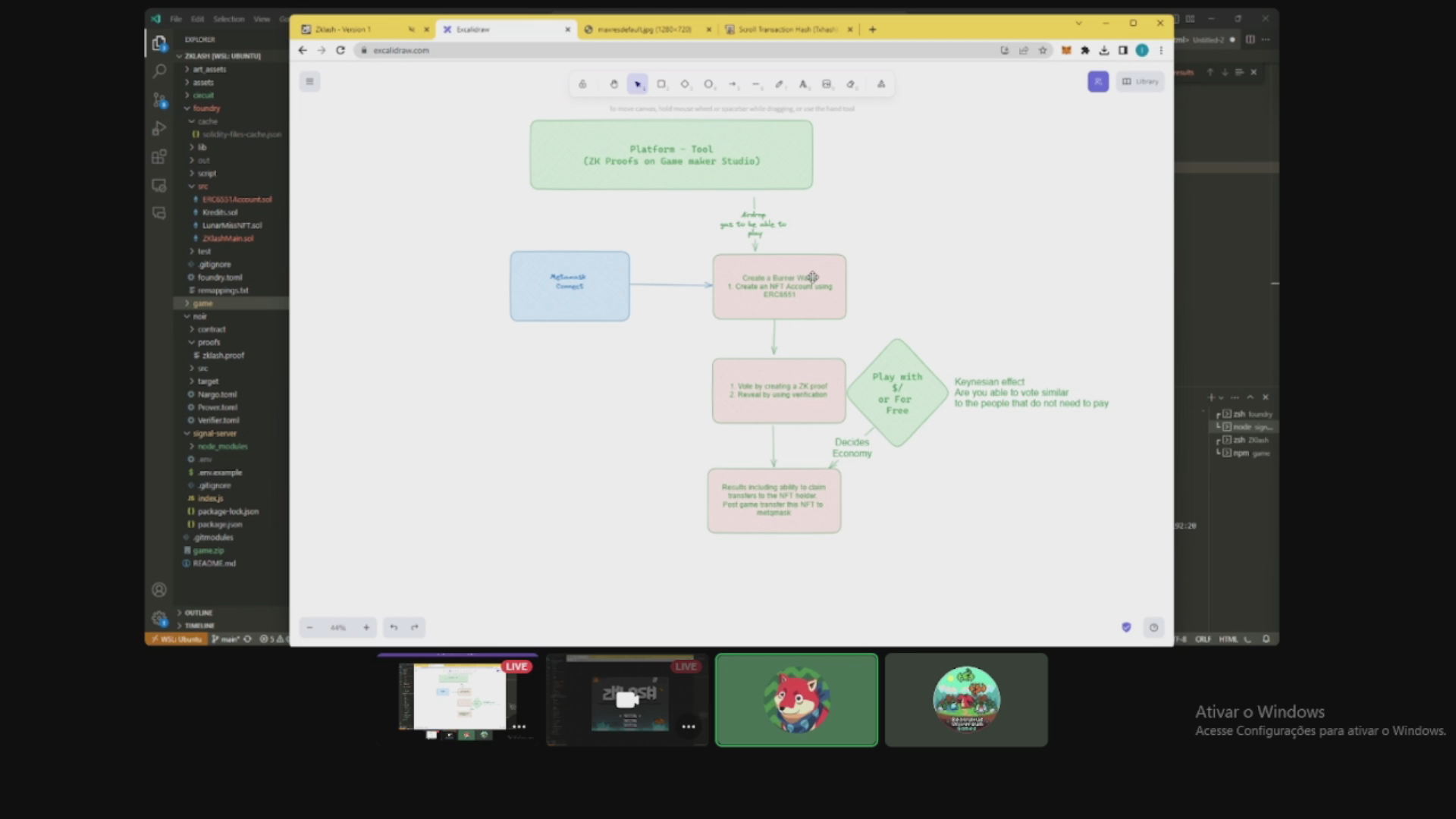Open Excalidraw live collaboration button
Image resolution: width=1456 pixels, height=819 pixels.
pyautogui.click(x=1098, y=81)
